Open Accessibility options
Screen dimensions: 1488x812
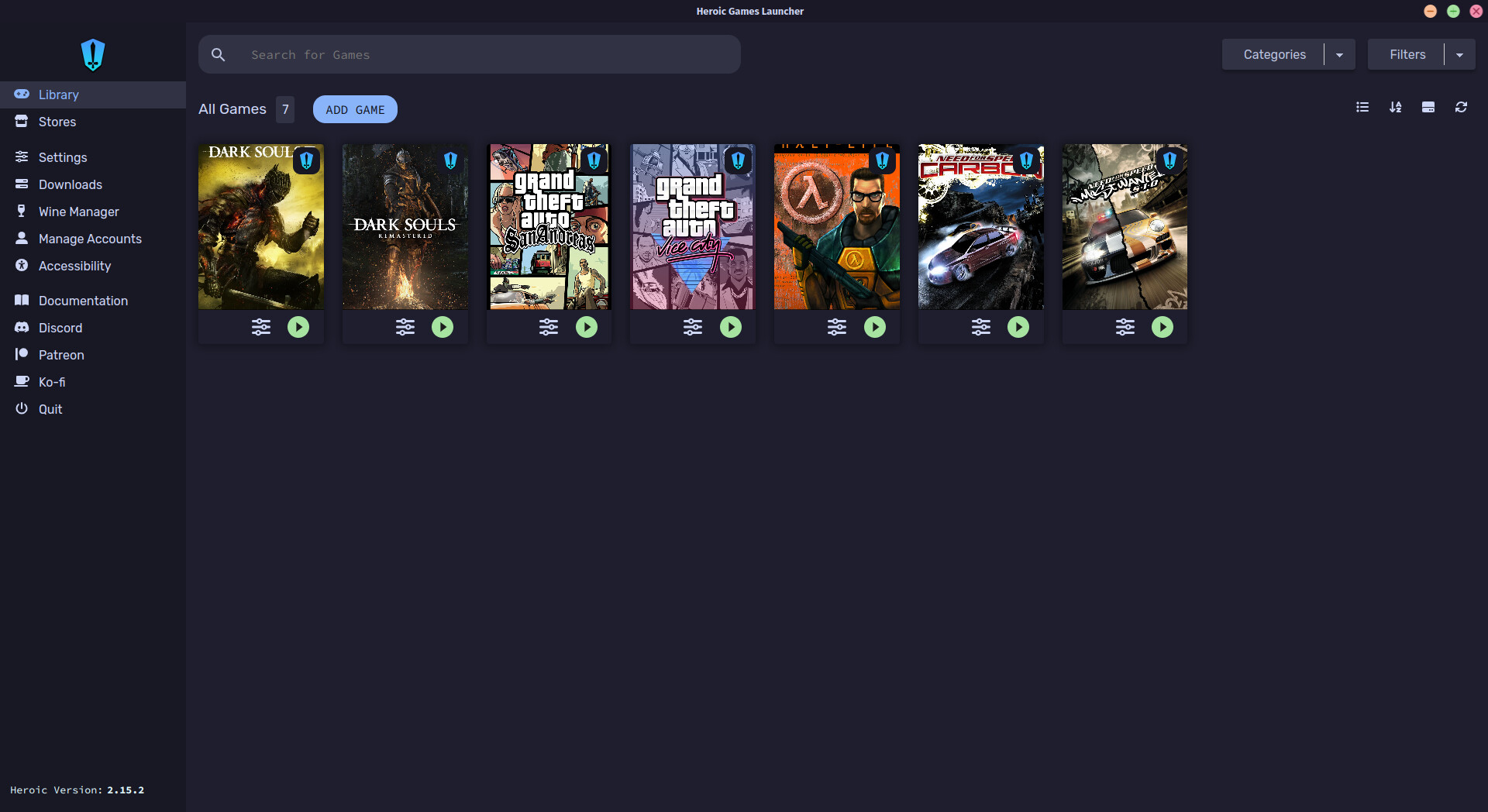point(93,266)
